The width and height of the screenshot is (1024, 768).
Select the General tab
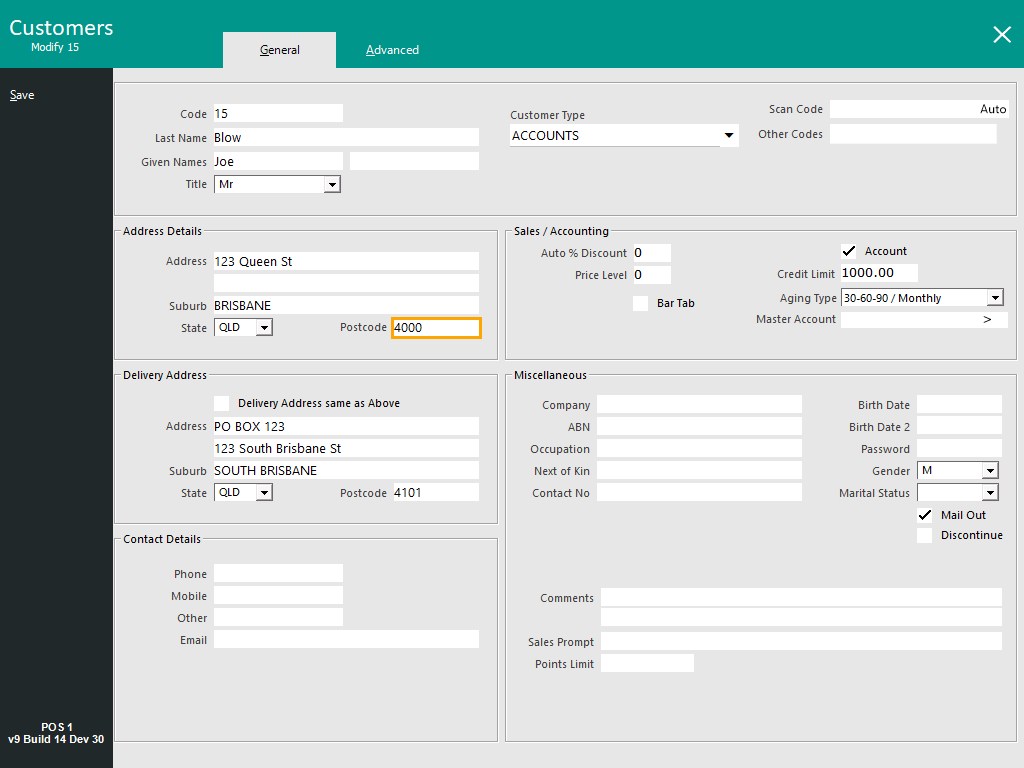(x=279, y=50)
